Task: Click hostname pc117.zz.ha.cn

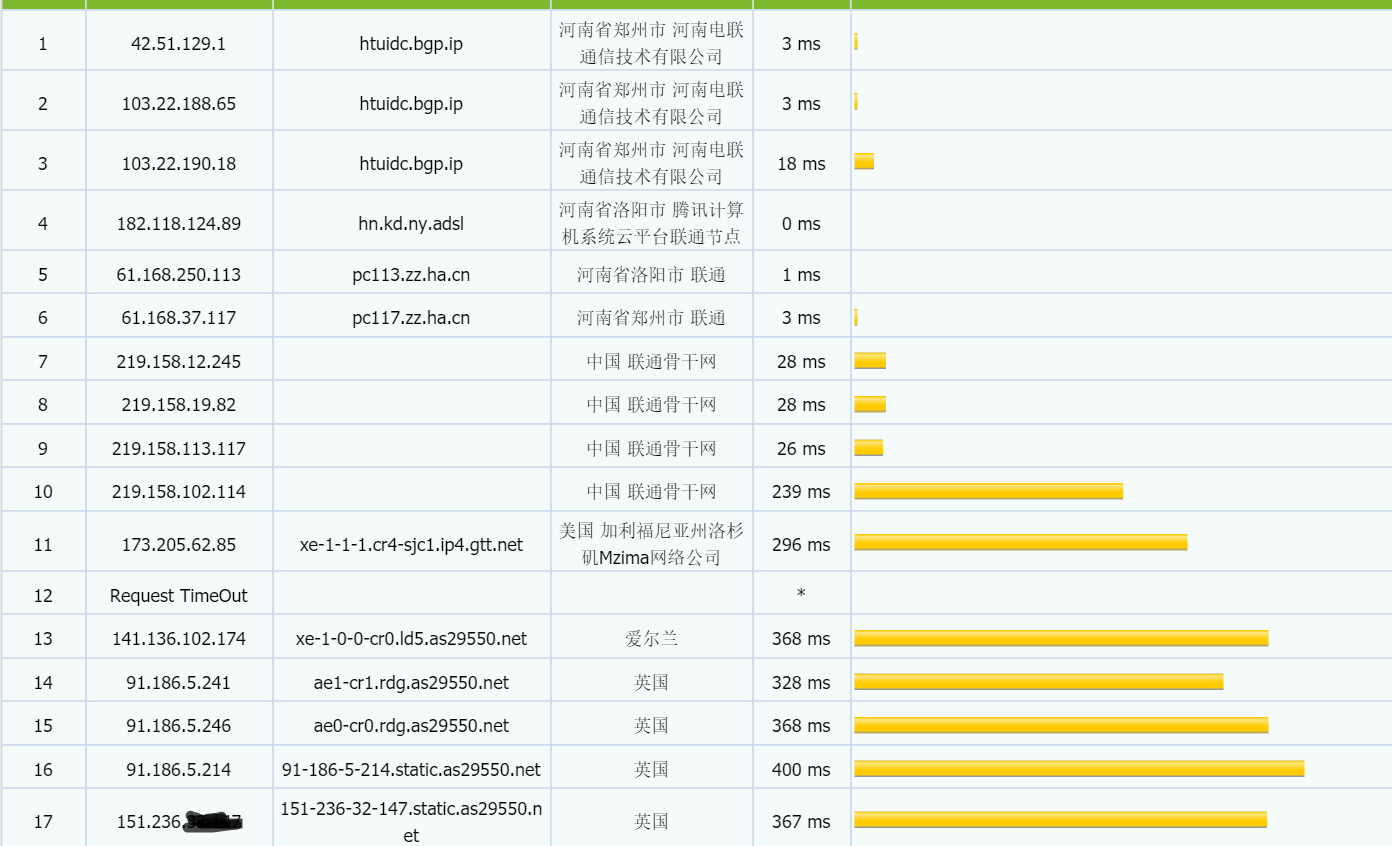Action: (x=411, y=318)
